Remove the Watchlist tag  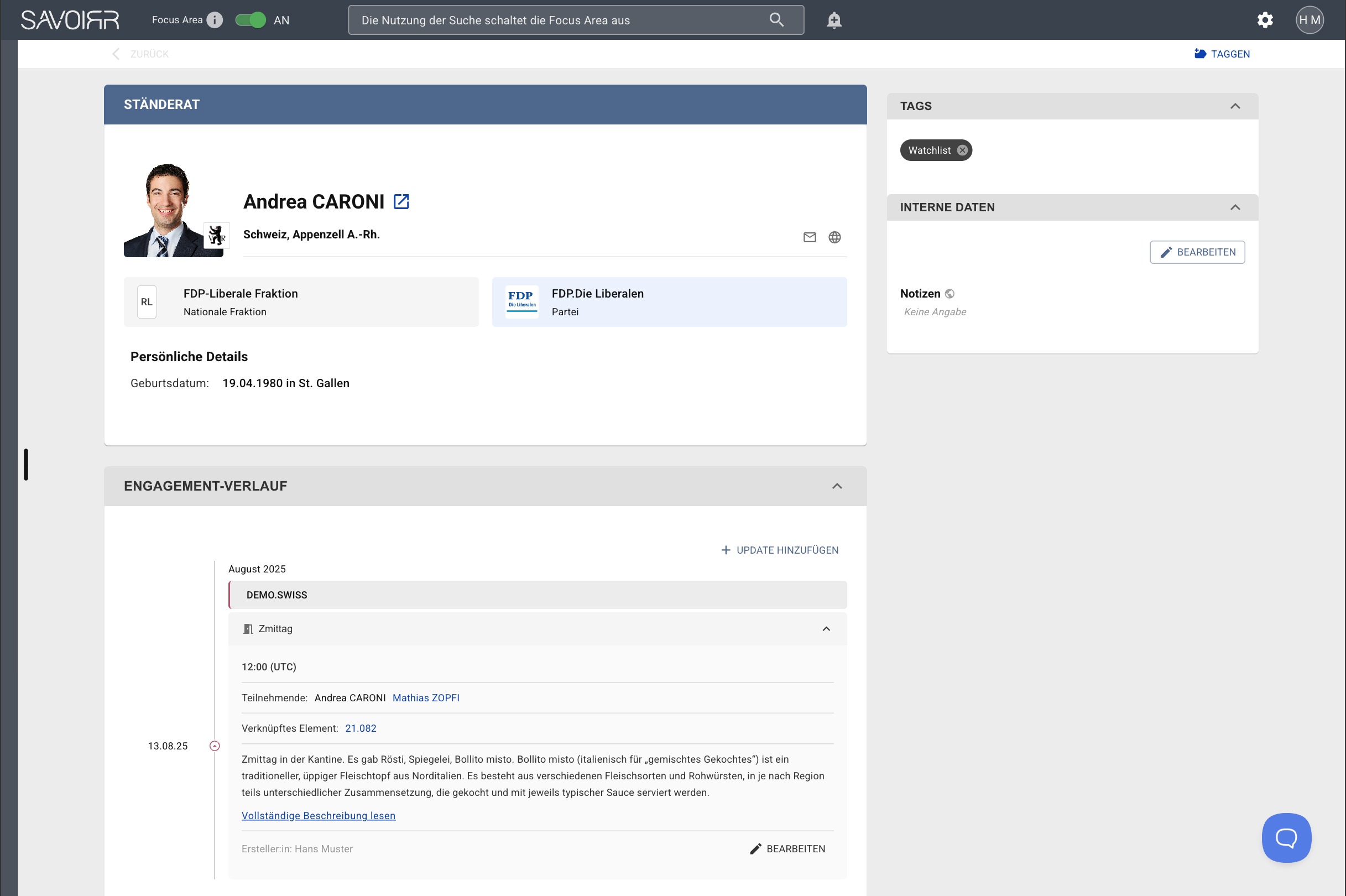[x=963, y=150]
